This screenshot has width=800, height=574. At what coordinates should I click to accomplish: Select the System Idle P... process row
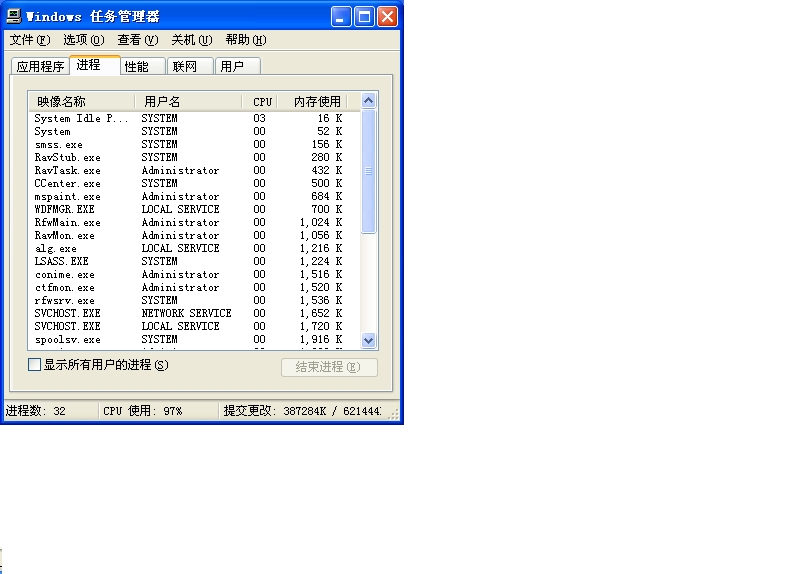click(194, 118)
